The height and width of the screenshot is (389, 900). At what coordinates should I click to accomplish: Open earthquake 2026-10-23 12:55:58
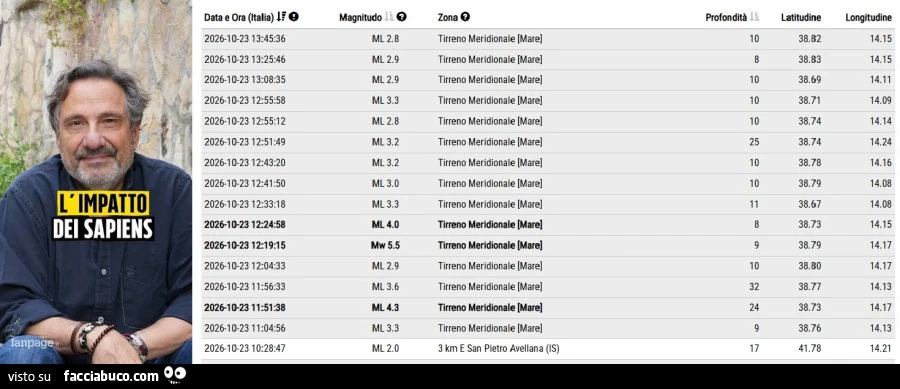[548, 101]
